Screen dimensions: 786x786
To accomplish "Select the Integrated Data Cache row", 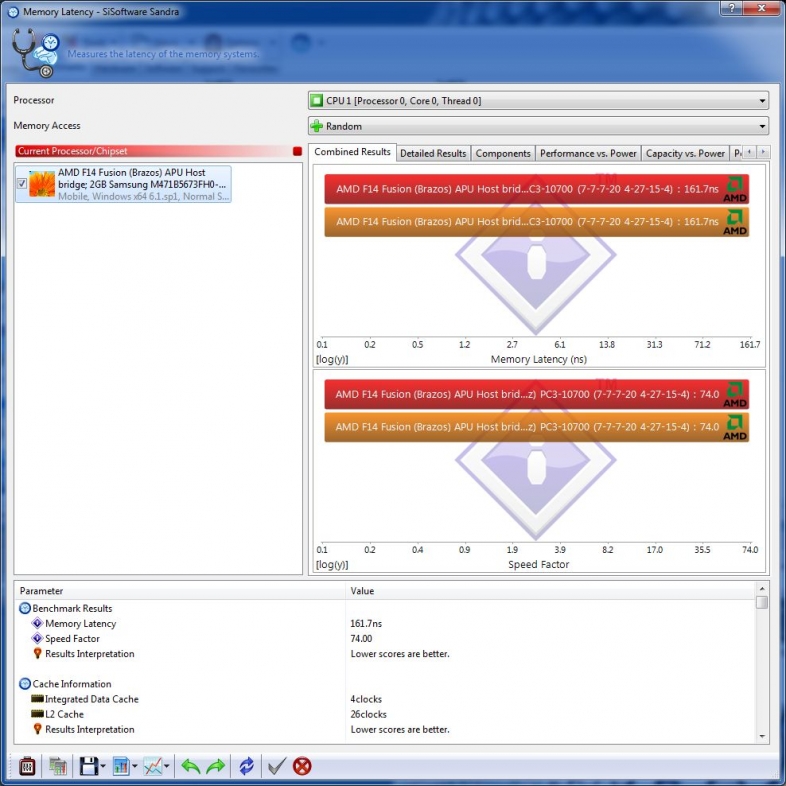I will click(x=384, y=699).
